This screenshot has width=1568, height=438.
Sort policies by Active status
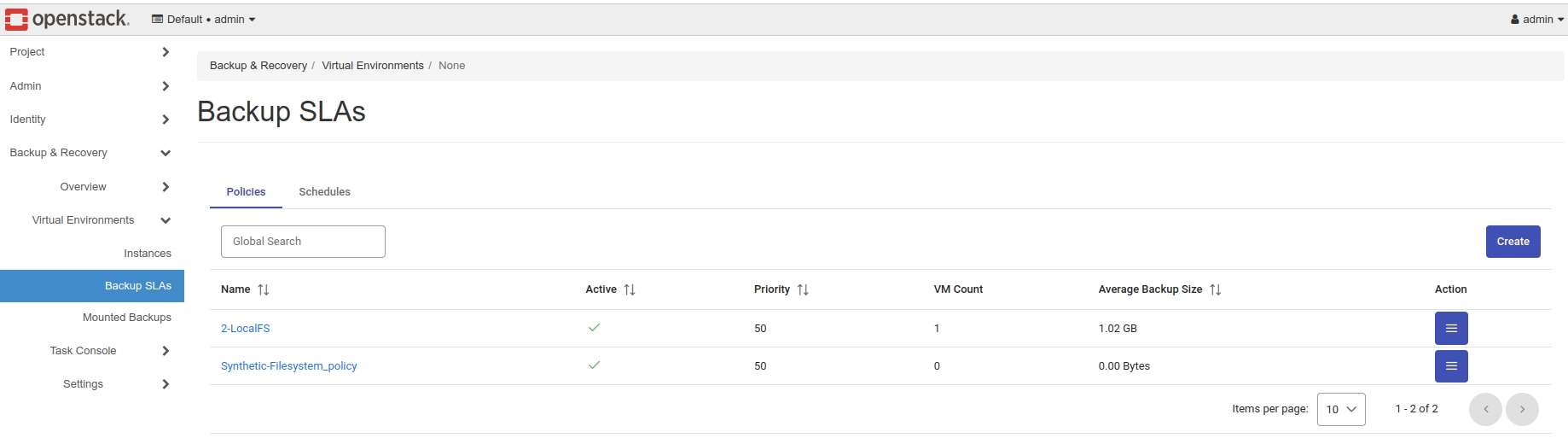[x=630, y=290]
